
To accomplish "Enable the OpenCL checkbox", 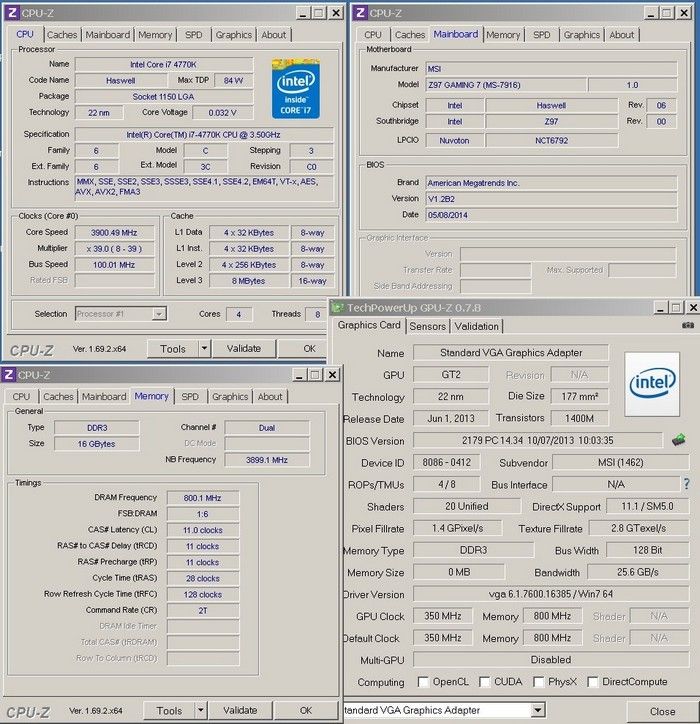I will [x=423, y=682].
